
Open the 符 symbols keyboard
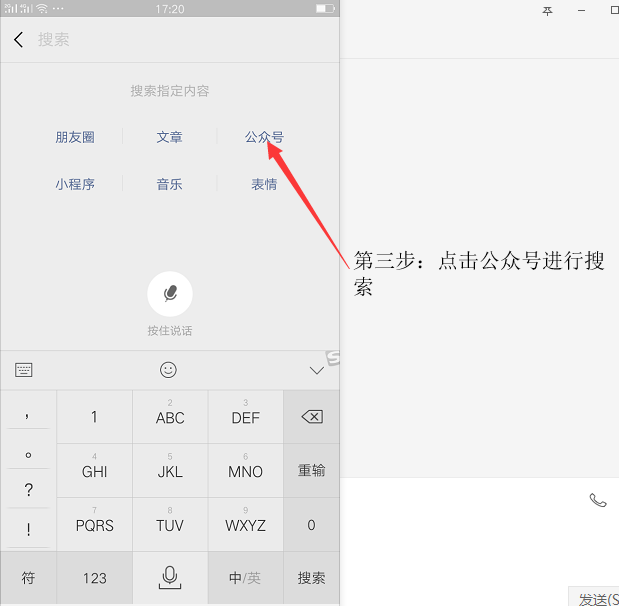pyautogui.click(x=28, y=578)
